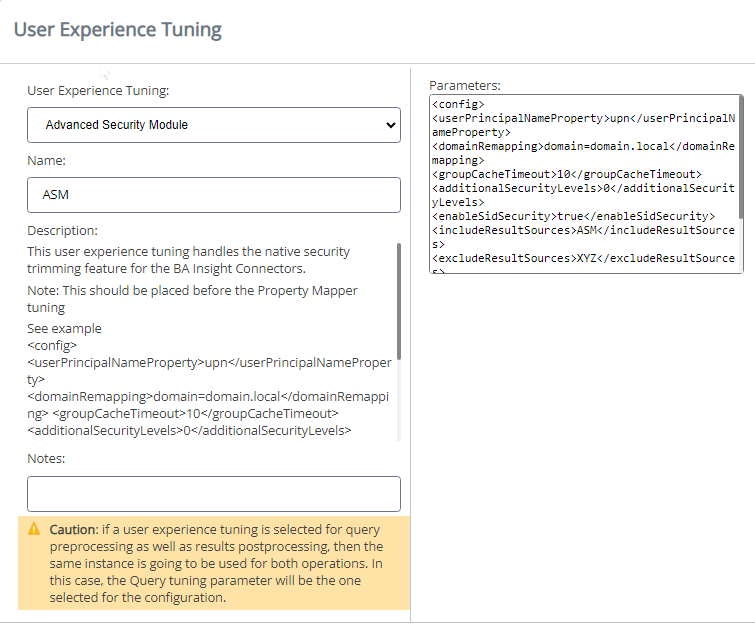Click the dropdown chevron beside Advanced Security Module
This screenshot has height=626, width=755.
click(x=390, y=125)
